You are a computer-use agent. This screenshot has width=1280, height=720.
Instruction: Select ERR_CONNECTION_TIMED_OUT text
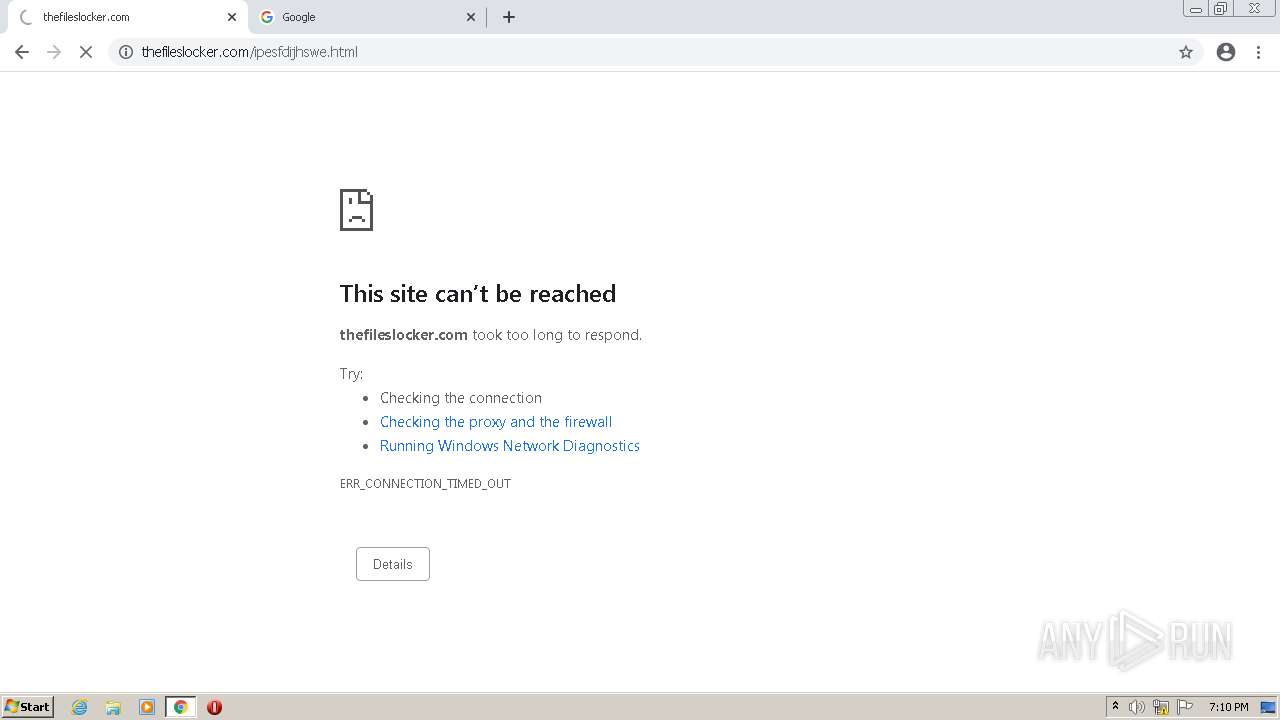pyautogui.click(x=425, y=483)
